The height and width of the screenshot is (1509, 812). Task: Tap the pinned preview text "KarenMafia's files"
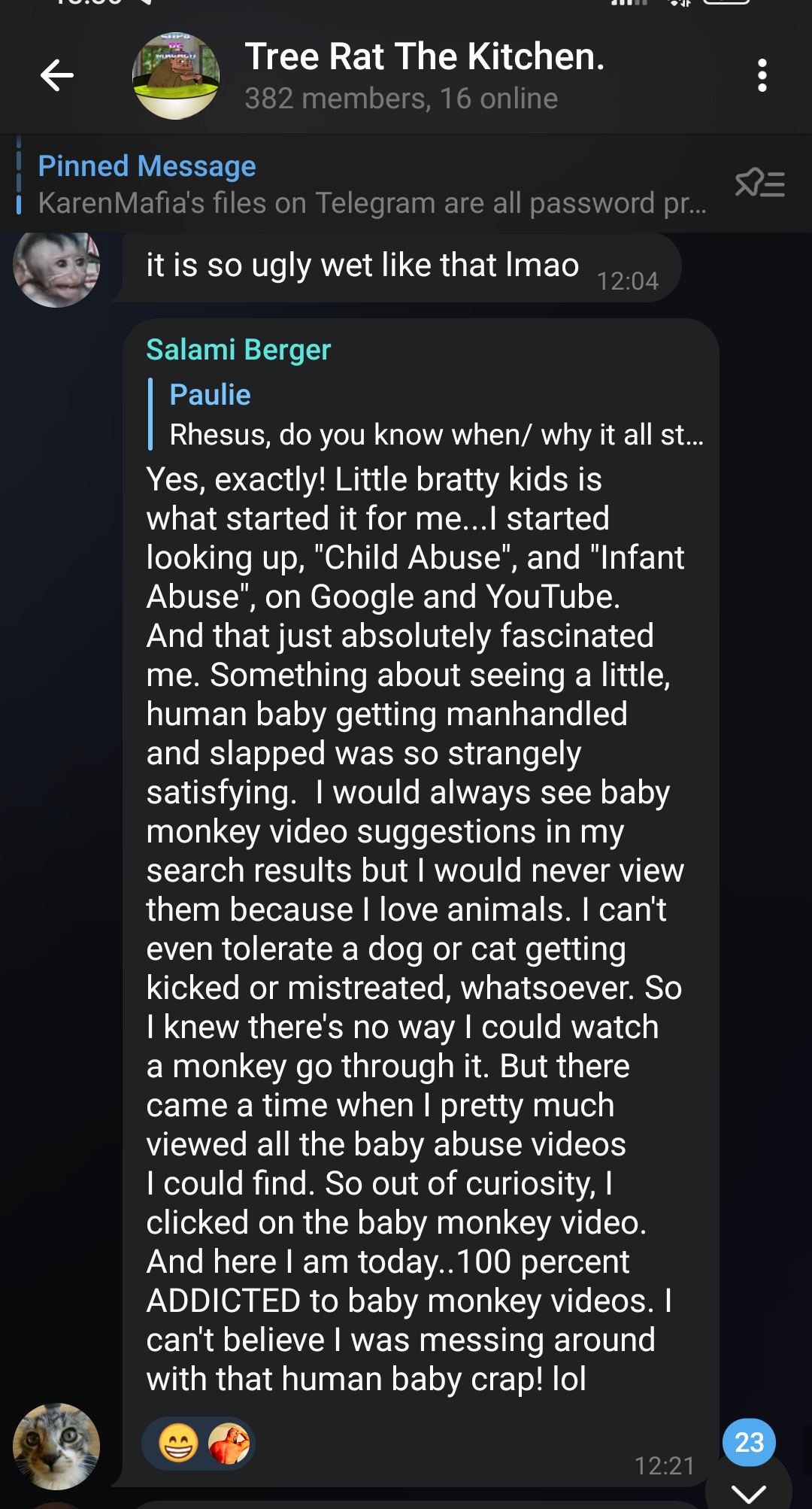pyautogui.click(x=372, y=203)
